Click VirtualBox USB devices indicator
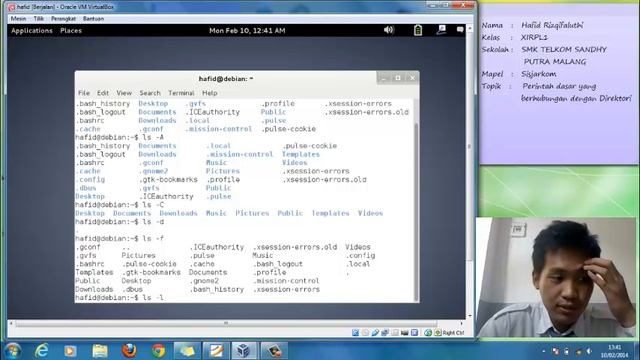 click(x=375, y=333)
